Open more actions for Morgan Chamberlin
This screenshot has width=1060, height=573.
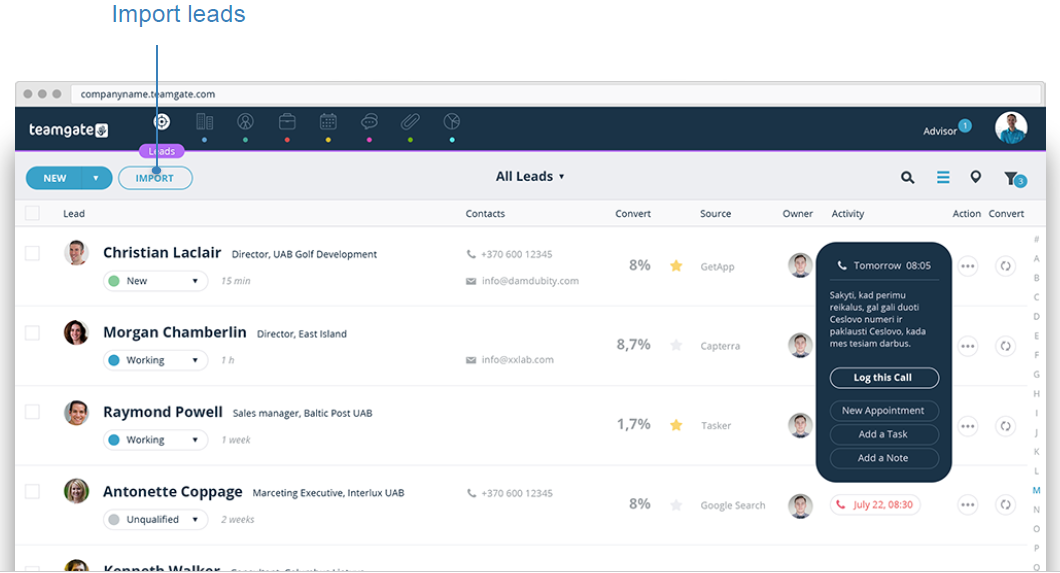[968, 346]
